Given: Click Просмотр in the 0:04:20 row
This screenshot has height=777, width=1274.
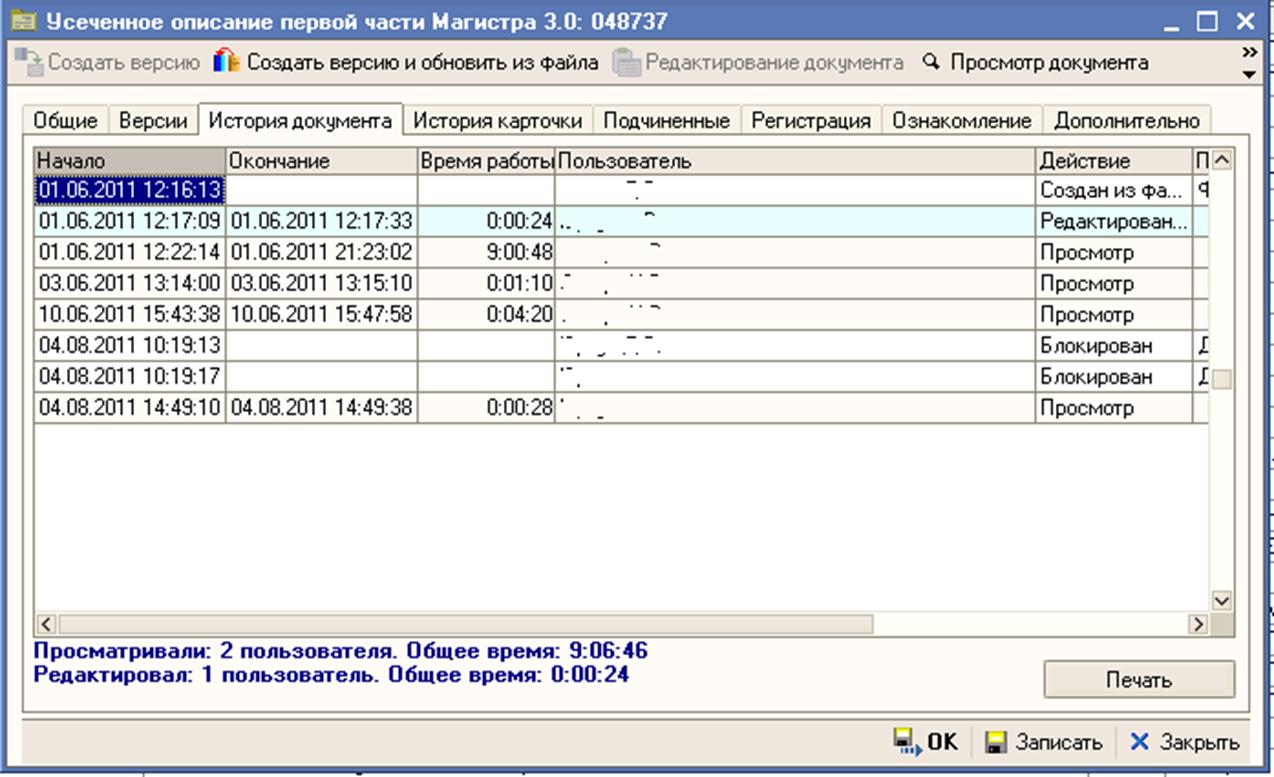Looking at the screenshot, I should tap(1113, 314).
